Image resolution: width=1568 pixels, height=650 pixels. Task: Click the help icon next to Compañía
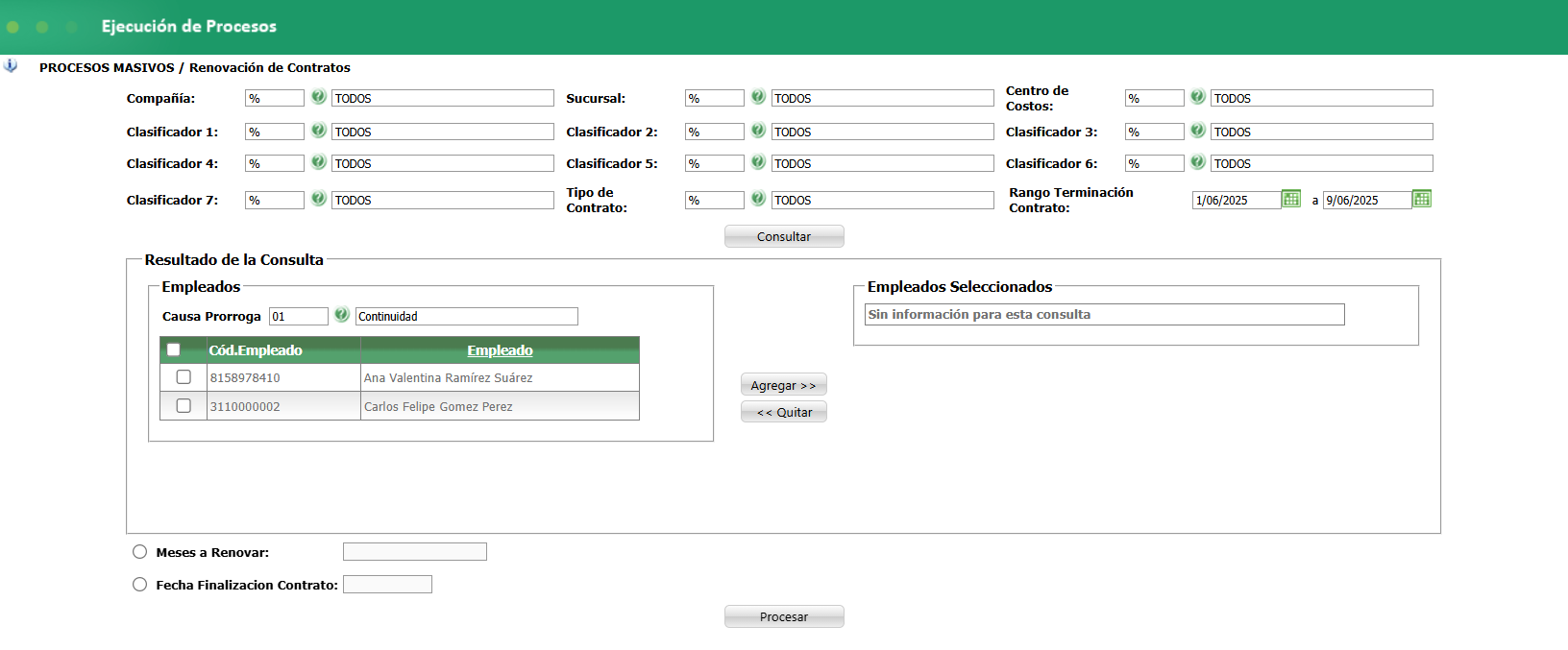pyautogui.click(x=318, y=97)
